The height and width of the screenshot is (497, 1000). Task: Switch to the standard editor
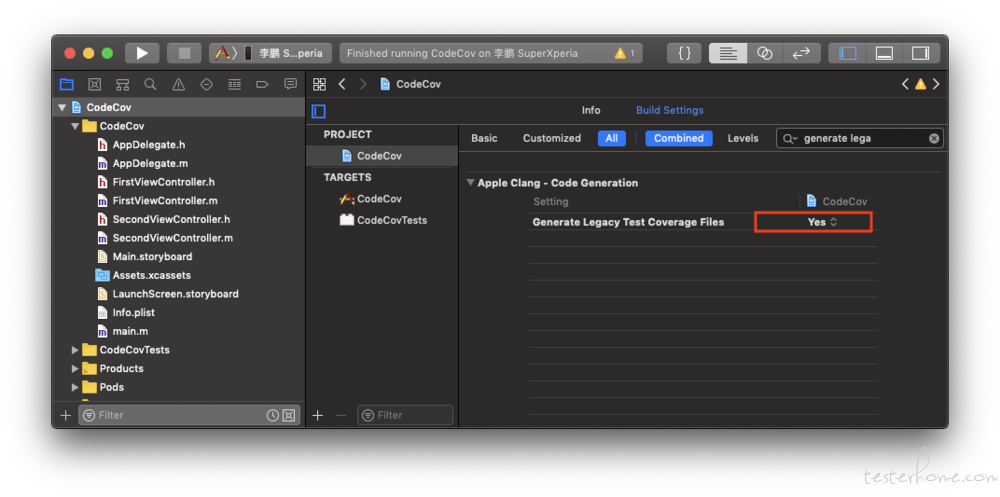(728, 54)
